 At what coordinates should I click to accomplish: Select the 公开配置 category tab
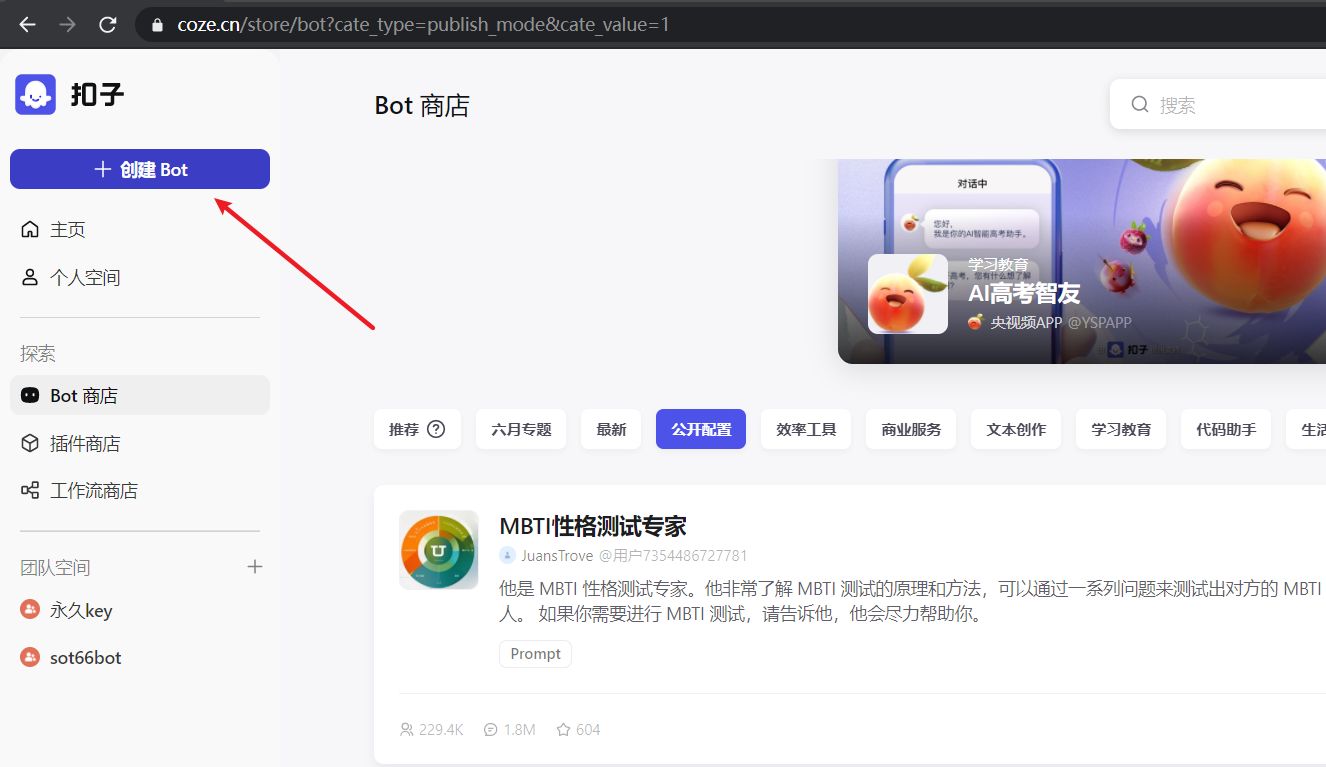pos(701,429)
